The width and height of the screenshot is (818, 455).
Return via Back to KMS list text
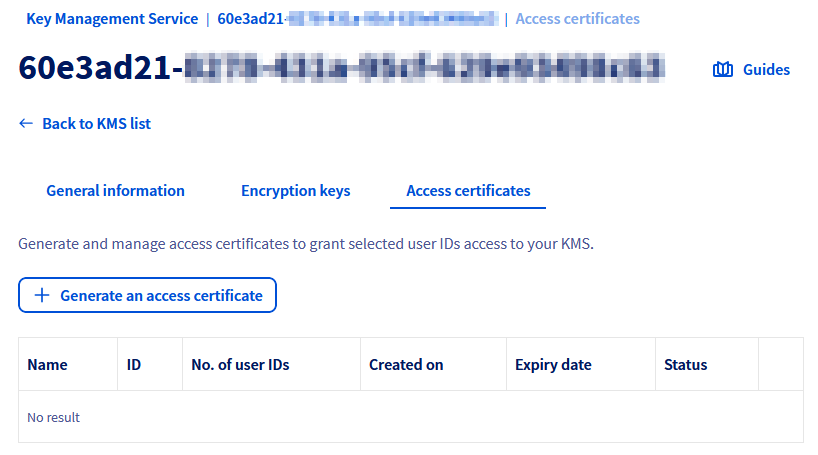[x=96, y=124]
